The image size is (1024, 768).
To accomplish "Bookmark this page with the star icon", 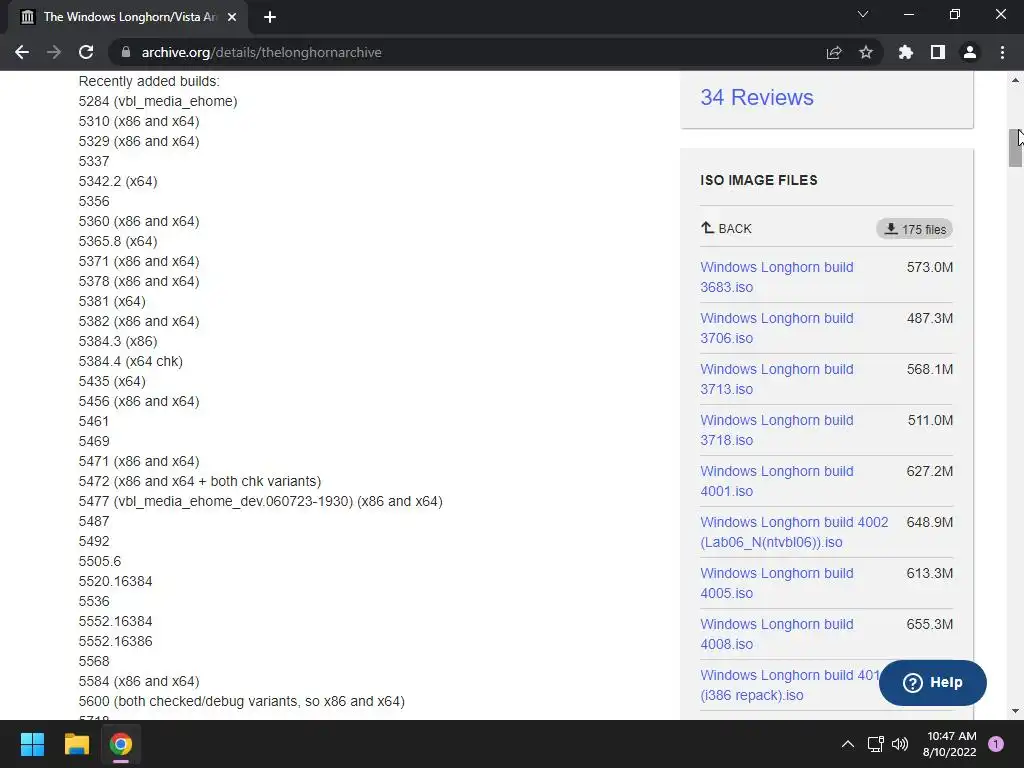I will pos(866,52).
